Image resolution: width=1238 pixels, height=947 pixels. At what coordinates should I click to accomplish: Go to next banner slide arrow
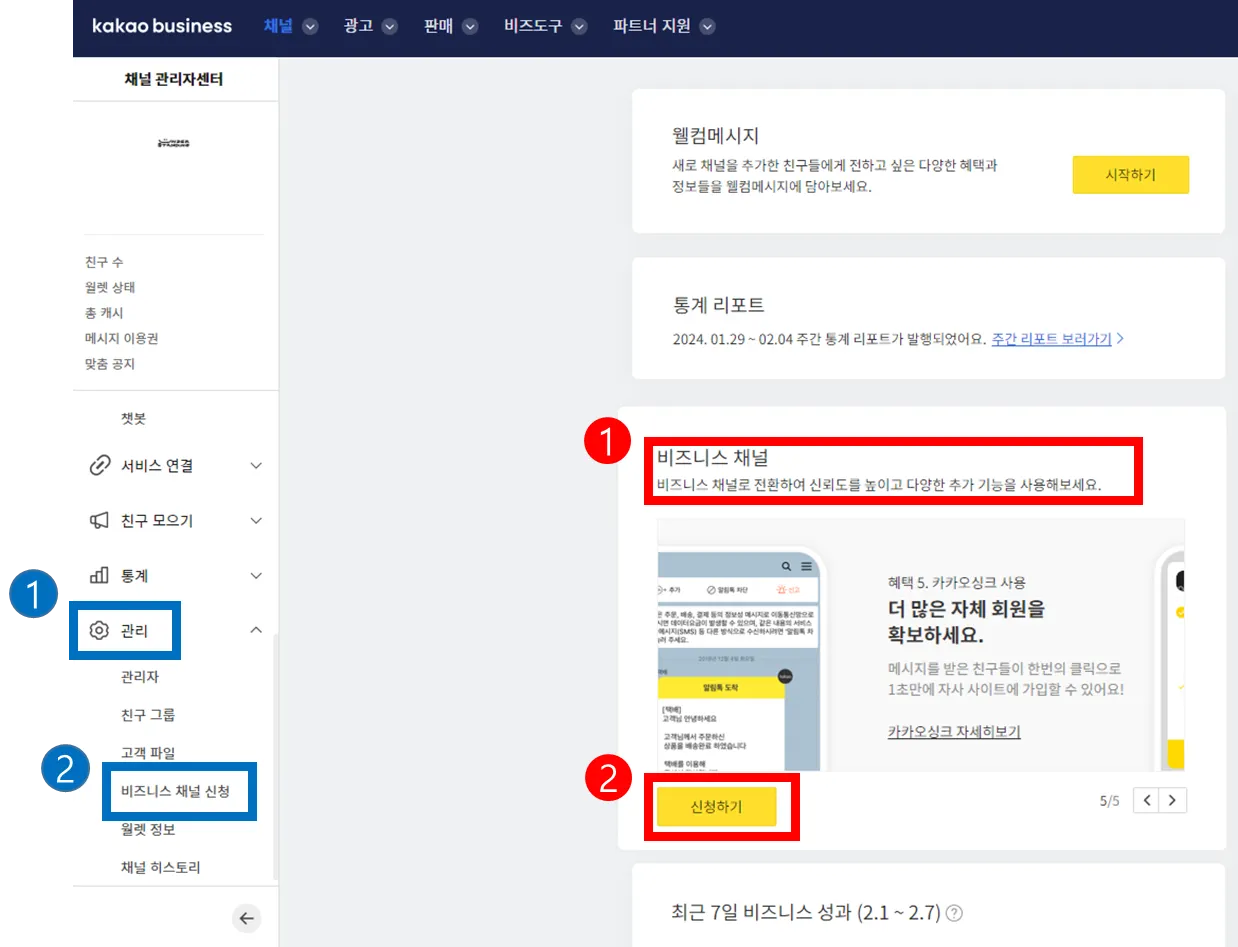[x=1174, y=800]
